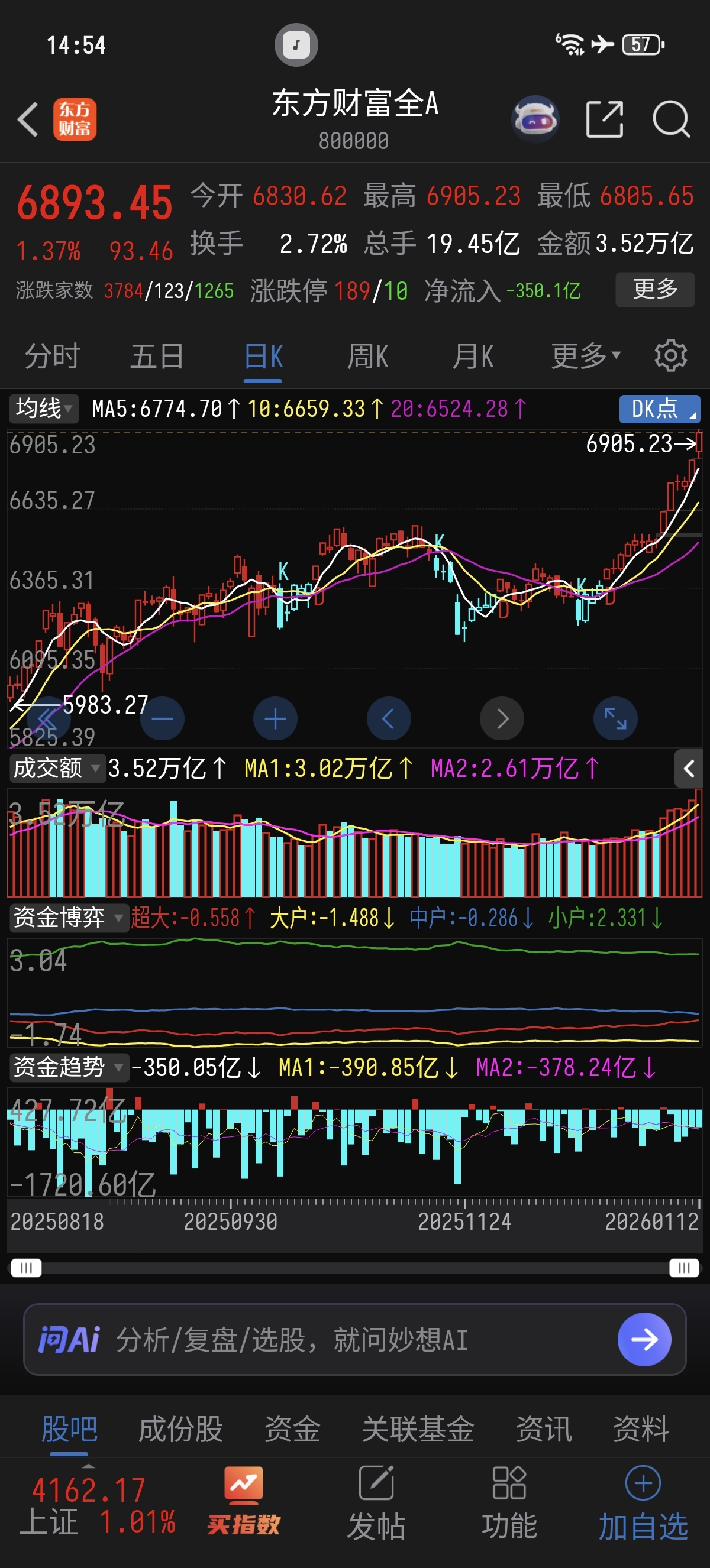Open the 成份股 tab
The width and height of the screenshot is (710, 1568).
(x=181, y=1428)
